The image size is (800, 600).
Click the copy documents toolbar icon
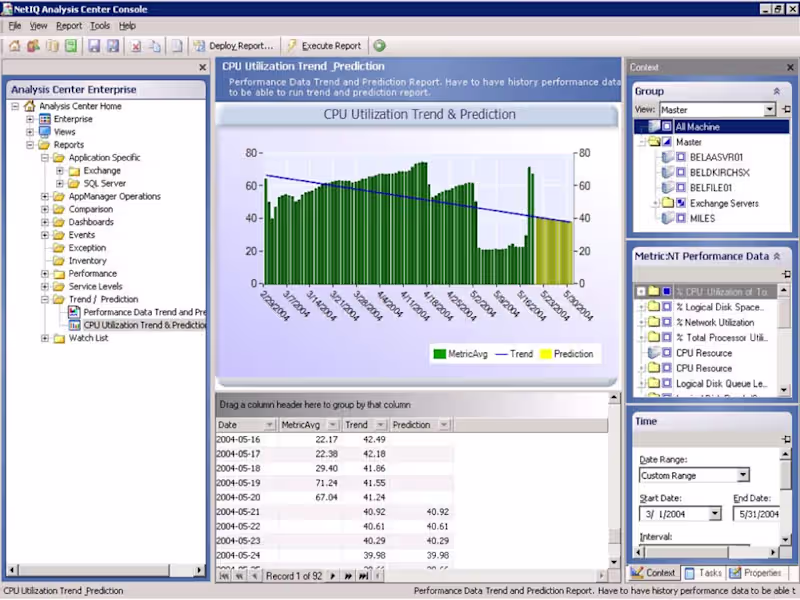155,46
